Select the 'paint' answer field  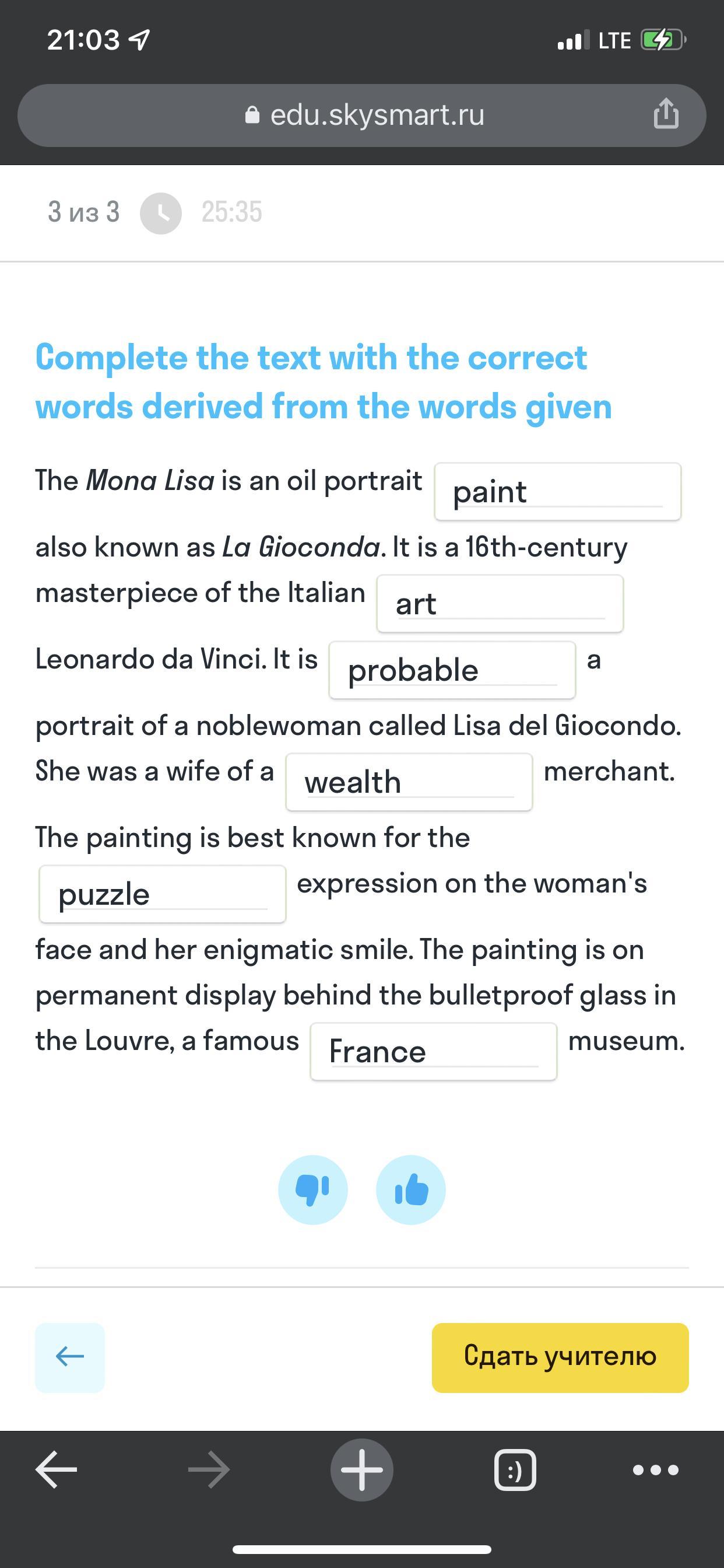click(x=558, y=492)
